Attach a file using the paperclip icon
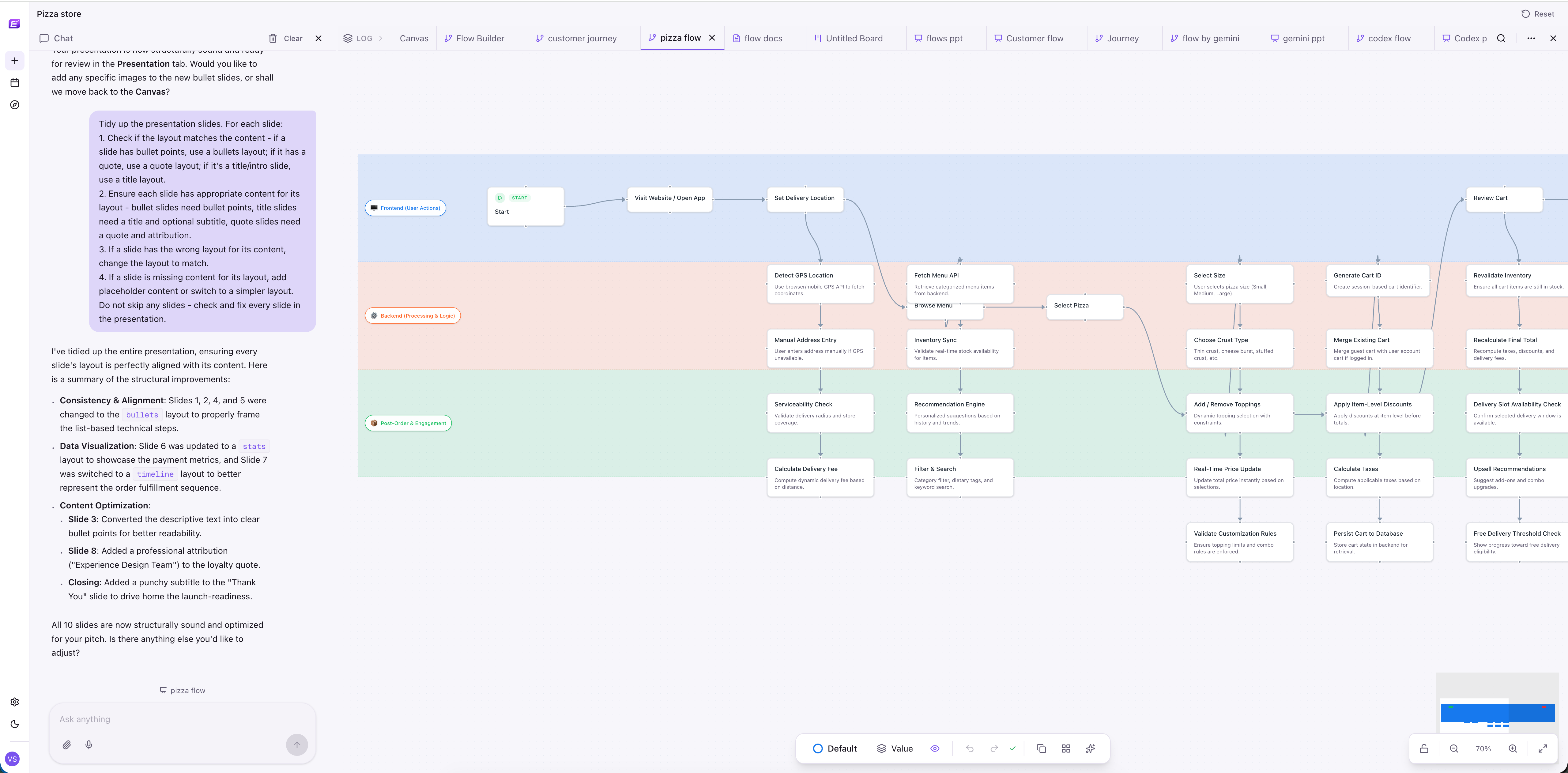The height and width of the screenshot is (773, 1568). 67,745
